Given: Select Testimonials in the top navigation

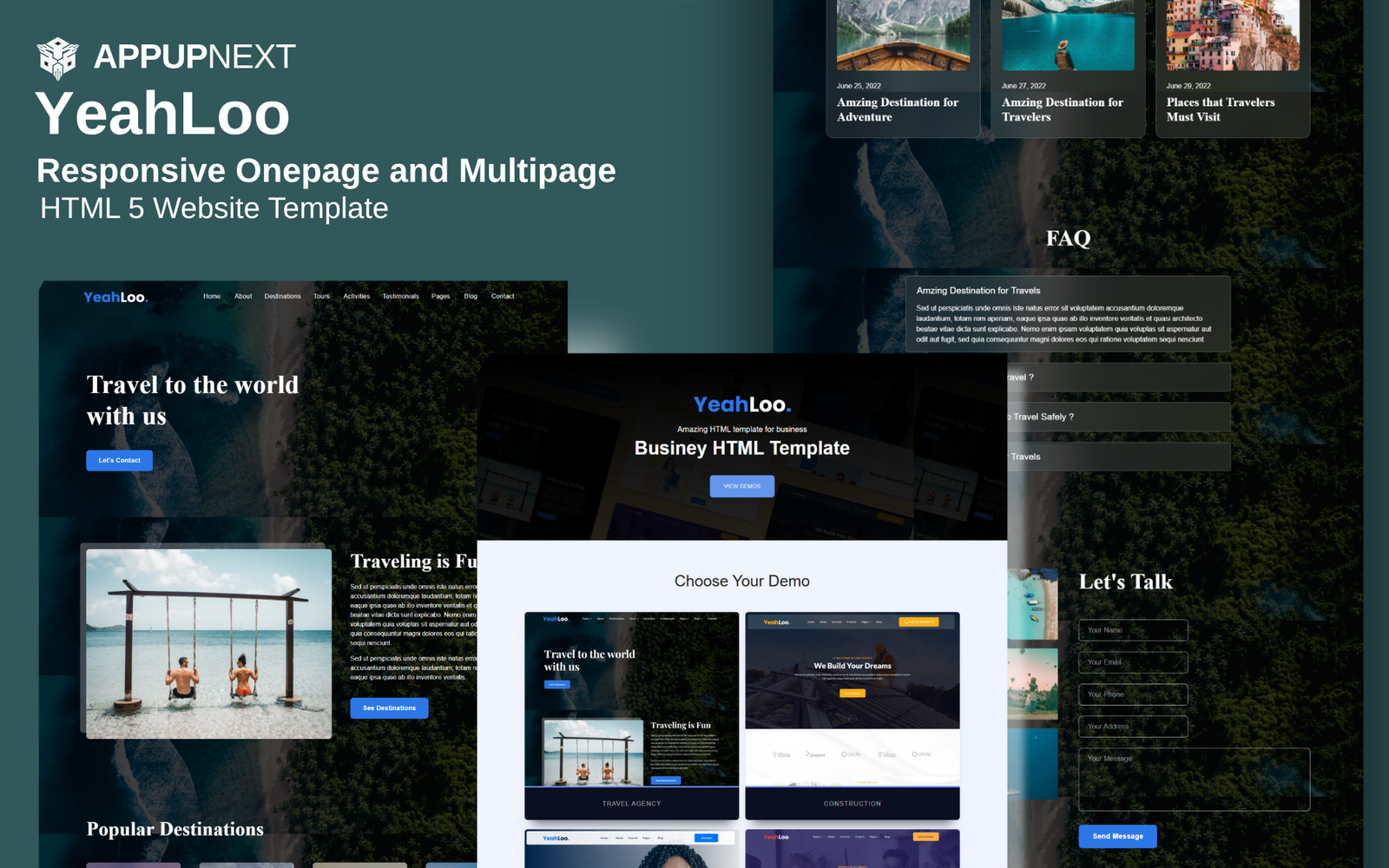Looking at the screenshot, I should click(400, 297).
